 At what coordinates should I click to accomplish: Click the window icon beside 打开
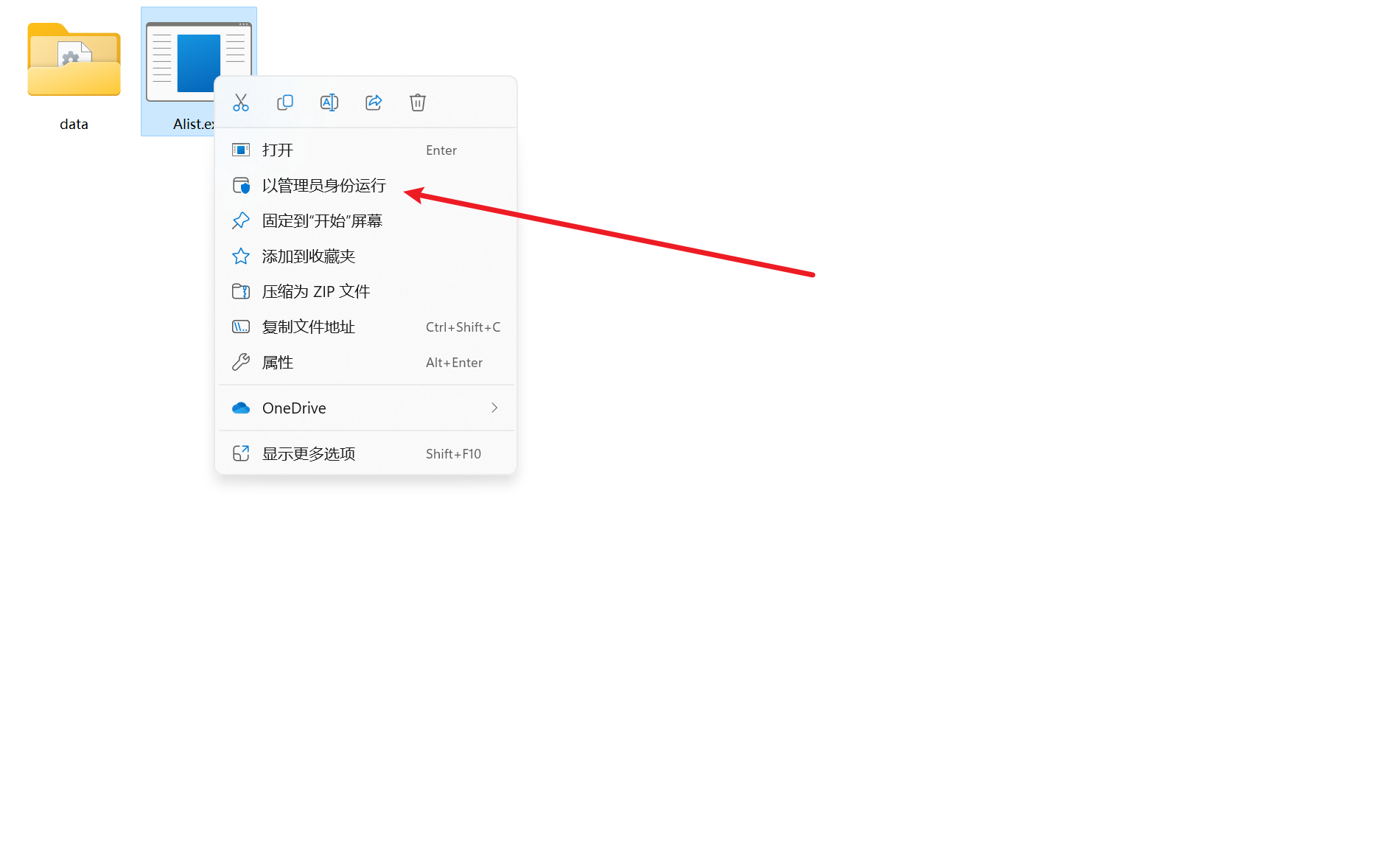(x=241, y=150)
